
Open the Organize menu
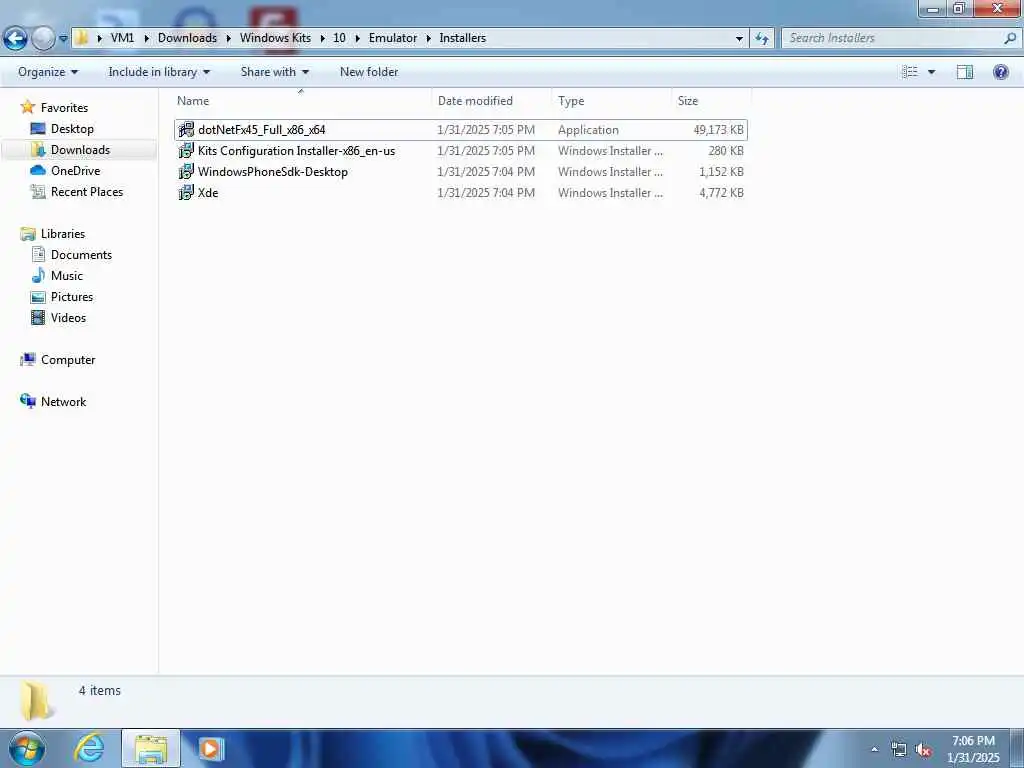click(48, 72)
